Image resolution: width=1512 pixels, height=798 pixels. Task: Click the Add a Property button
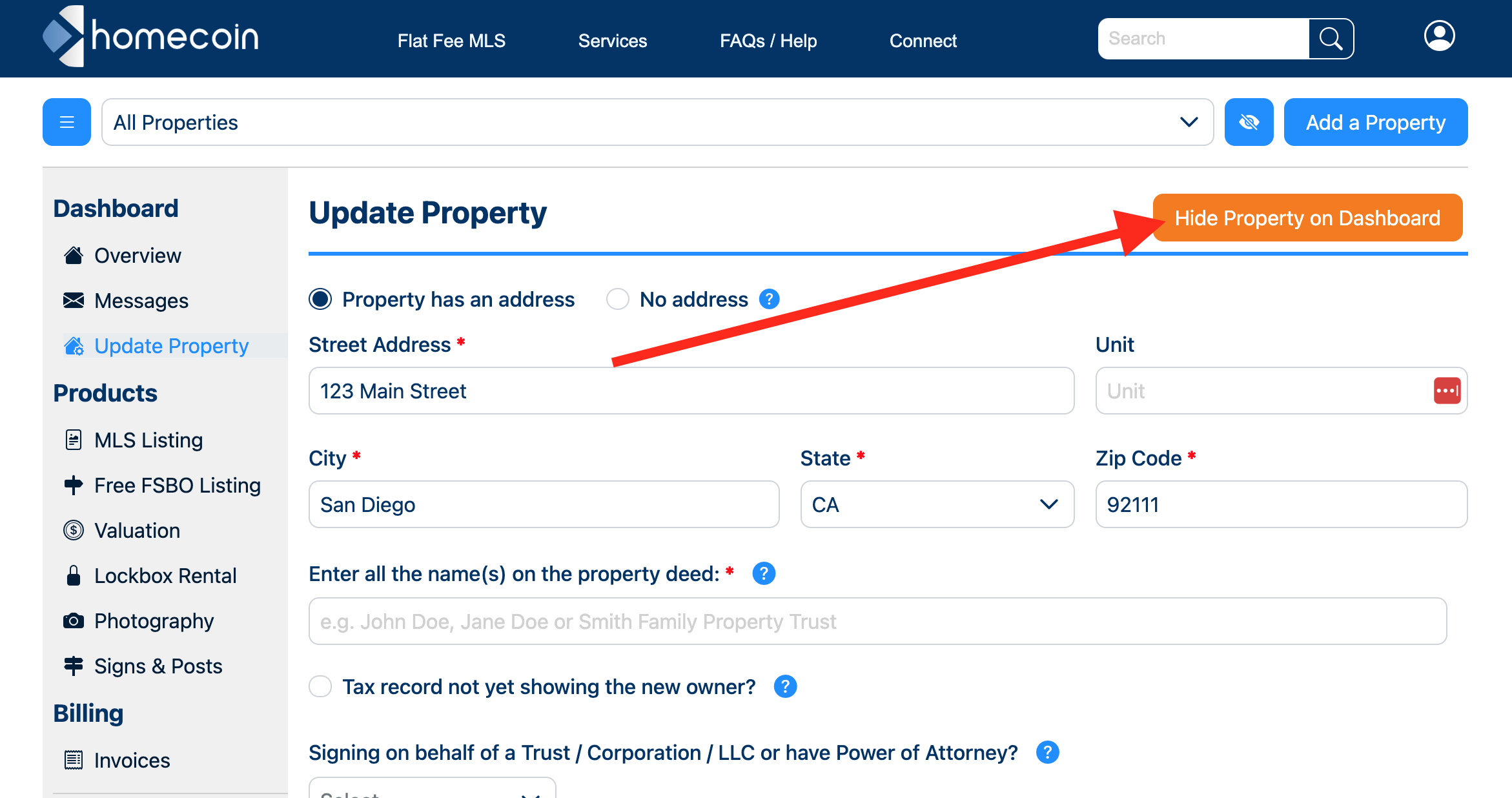(x=1376, y=122)
